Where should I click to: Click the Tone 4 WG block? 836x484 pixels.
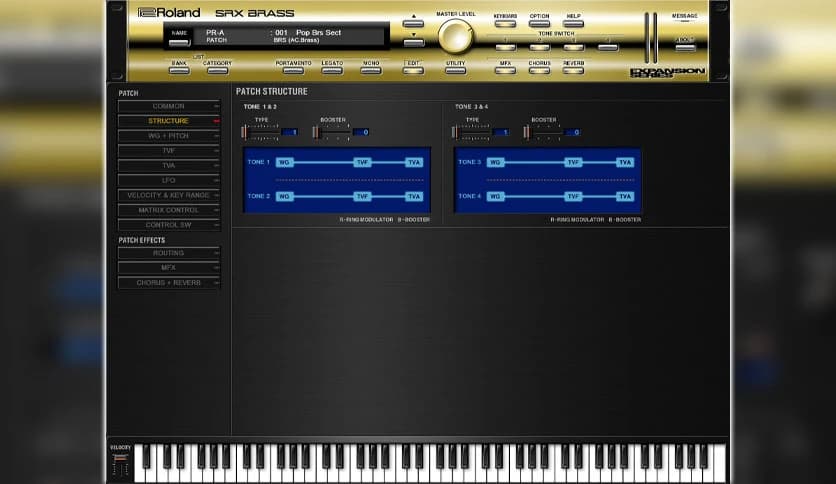coord(495,196)
